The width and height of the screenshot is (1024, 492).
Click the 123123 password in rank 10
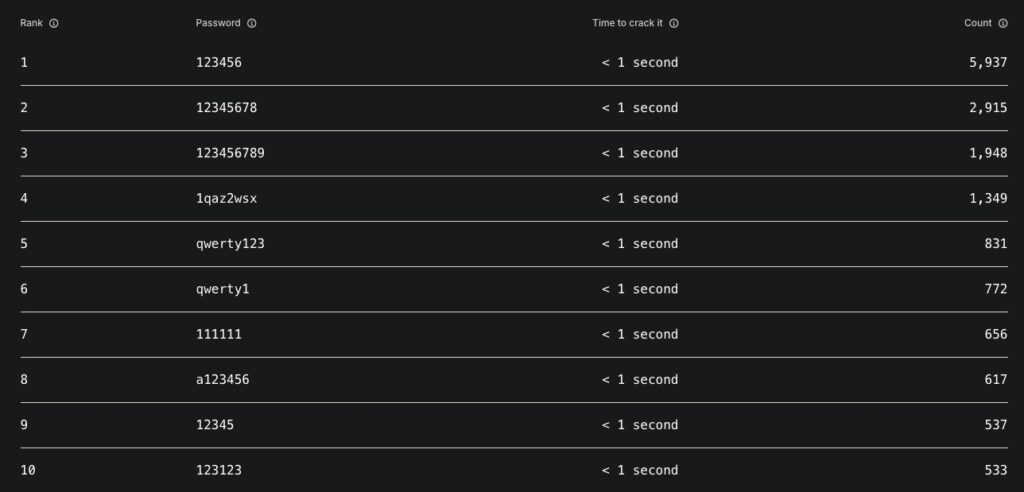[219, 470]
